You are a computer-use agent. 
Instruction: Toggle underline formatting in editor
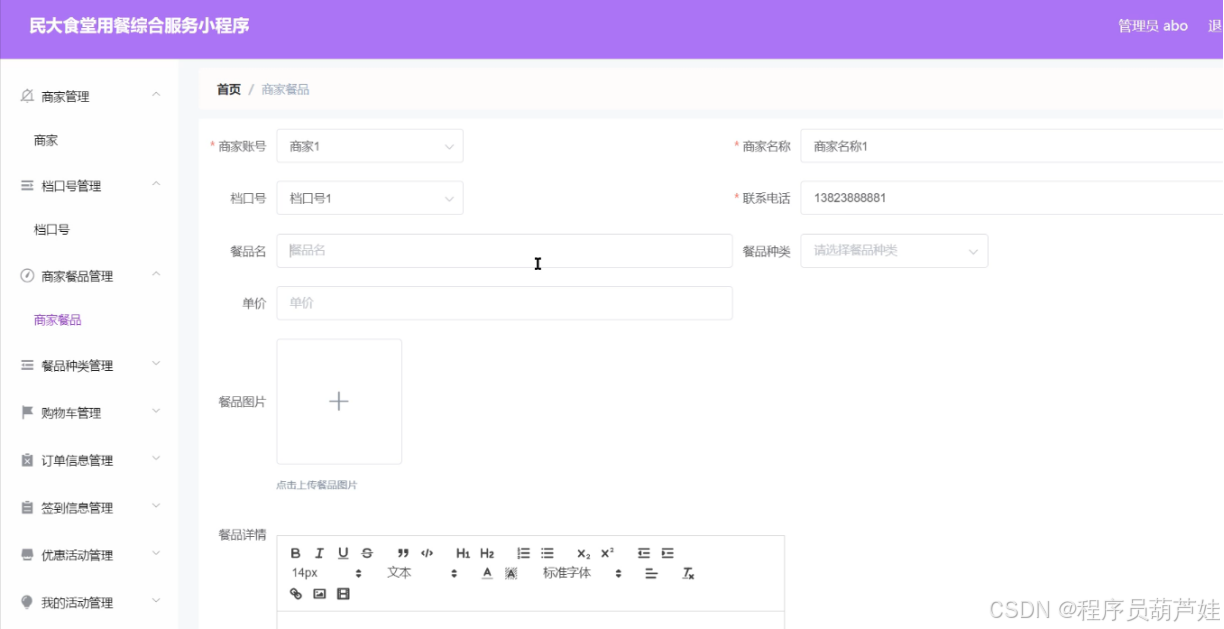(x=343, y=553)
